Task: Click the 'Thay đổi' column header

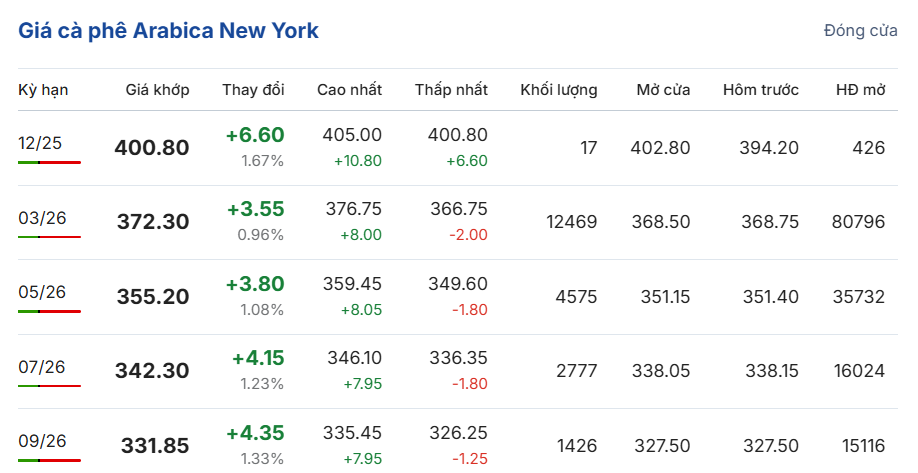Action: pyautogui.click(x=253, y=90)
